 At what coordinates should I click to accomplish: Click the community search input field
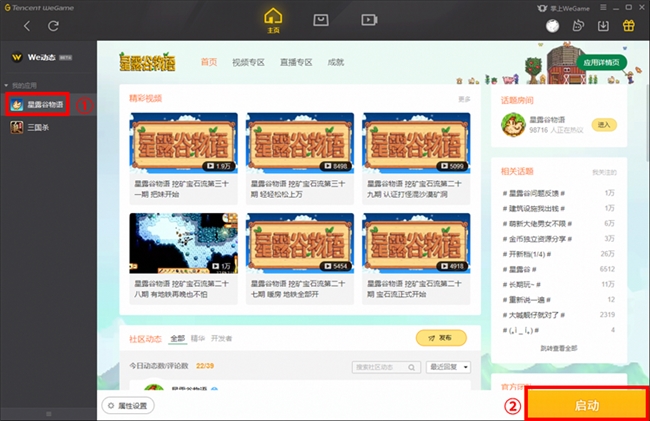386,367
